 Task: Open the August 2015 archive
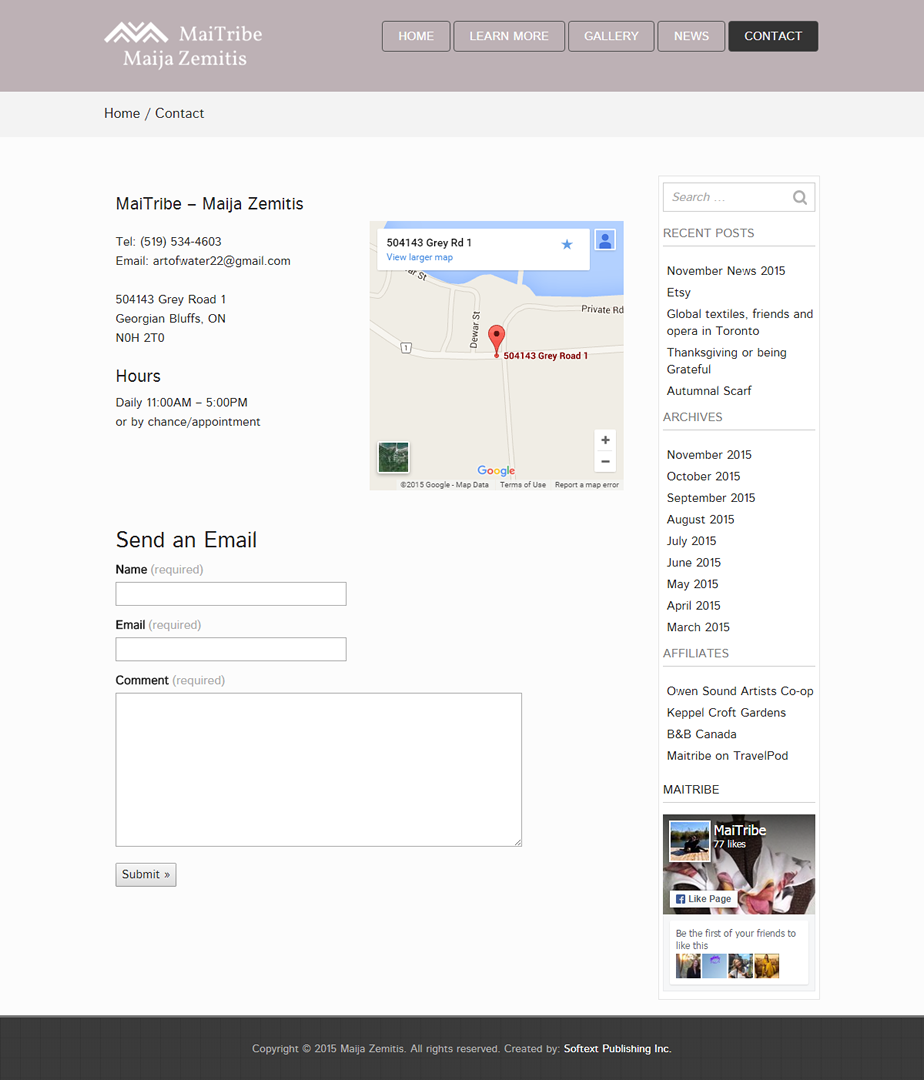tap(700, 519)
